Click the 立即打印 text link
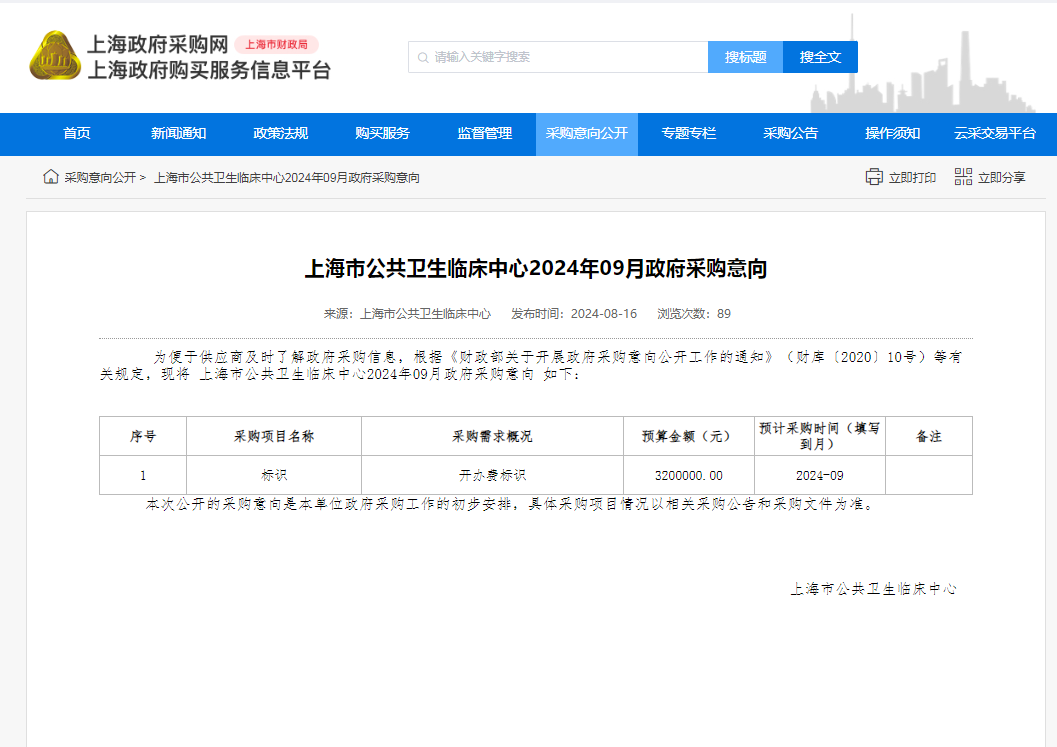 tap(912, 177)
